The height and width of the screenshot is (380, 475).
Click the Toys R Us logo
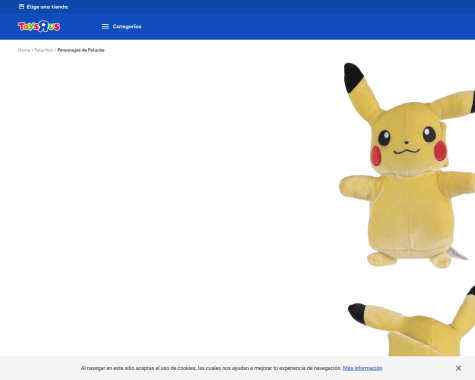(x=39, y=26)
